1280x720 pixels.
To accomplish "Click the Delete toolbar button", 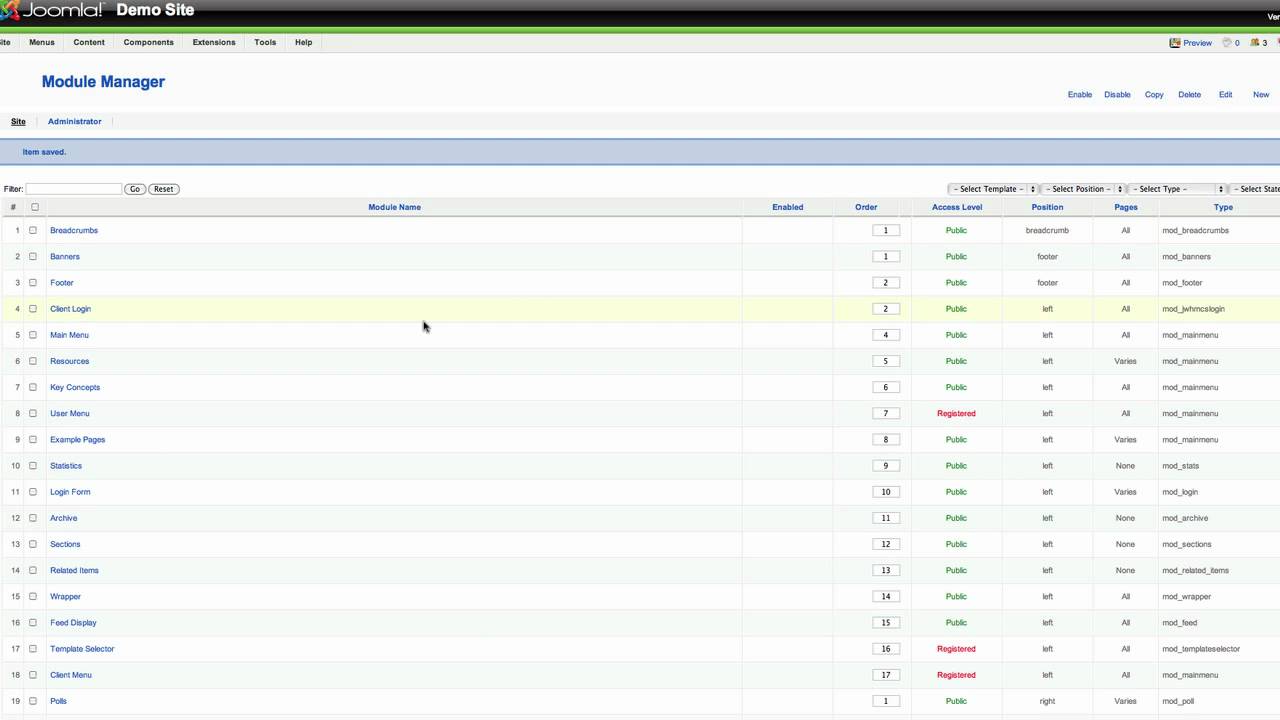I will (x=1189, y=94).
